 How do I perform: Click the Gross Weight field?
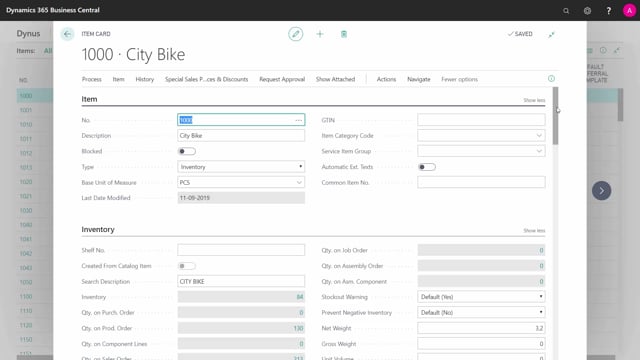481,344
